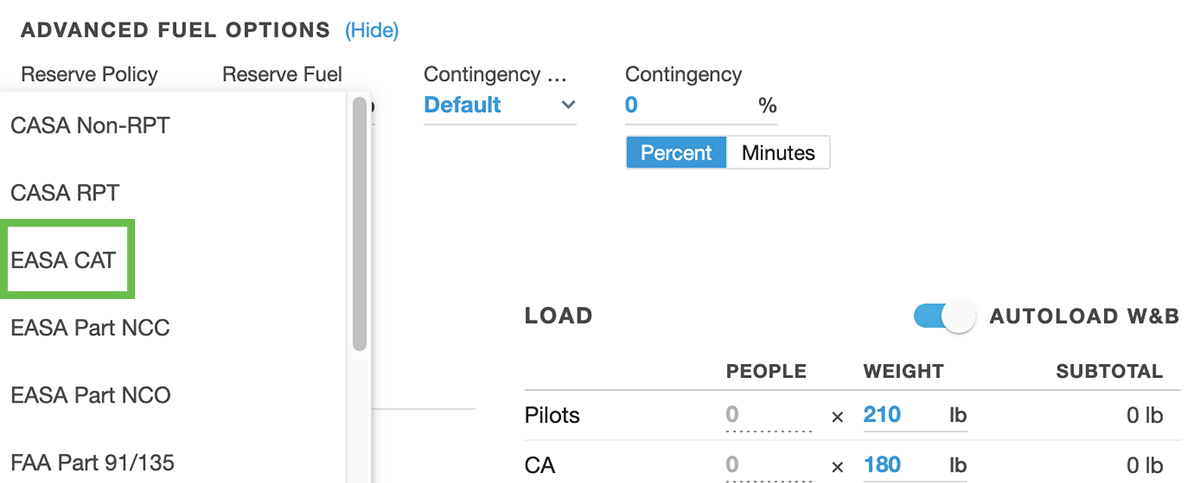
Task: Toggle the Autoload W&B switch
Action: pos(944,316)
